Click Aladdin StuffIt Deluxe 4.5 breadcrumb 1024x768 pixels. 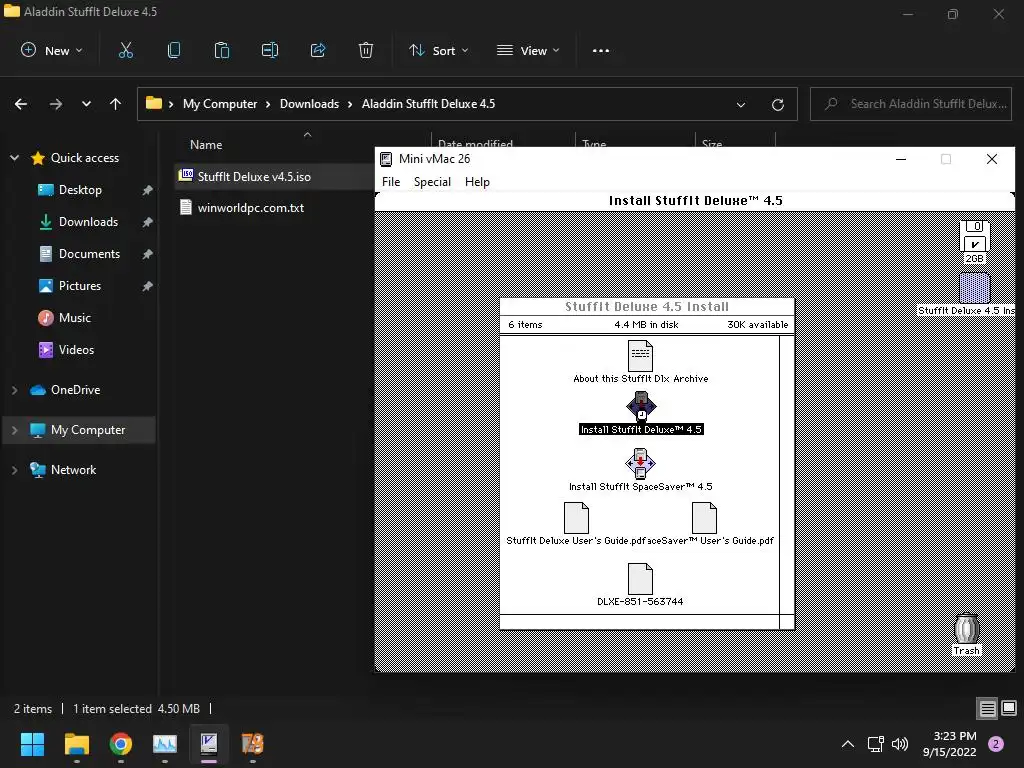[x=428, y=104]
